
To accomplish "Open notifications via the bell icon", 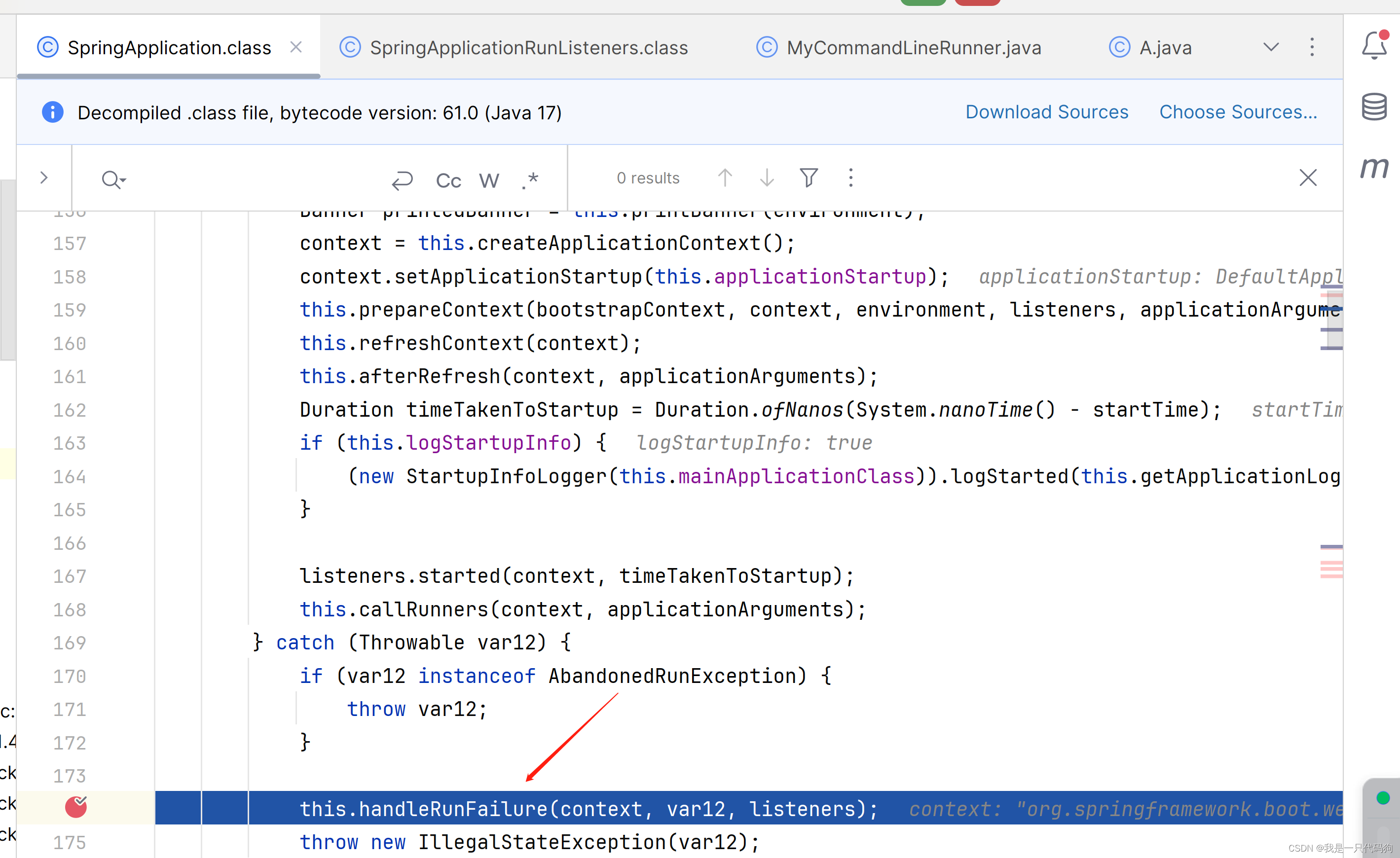I will click(x=1374, y=45).
